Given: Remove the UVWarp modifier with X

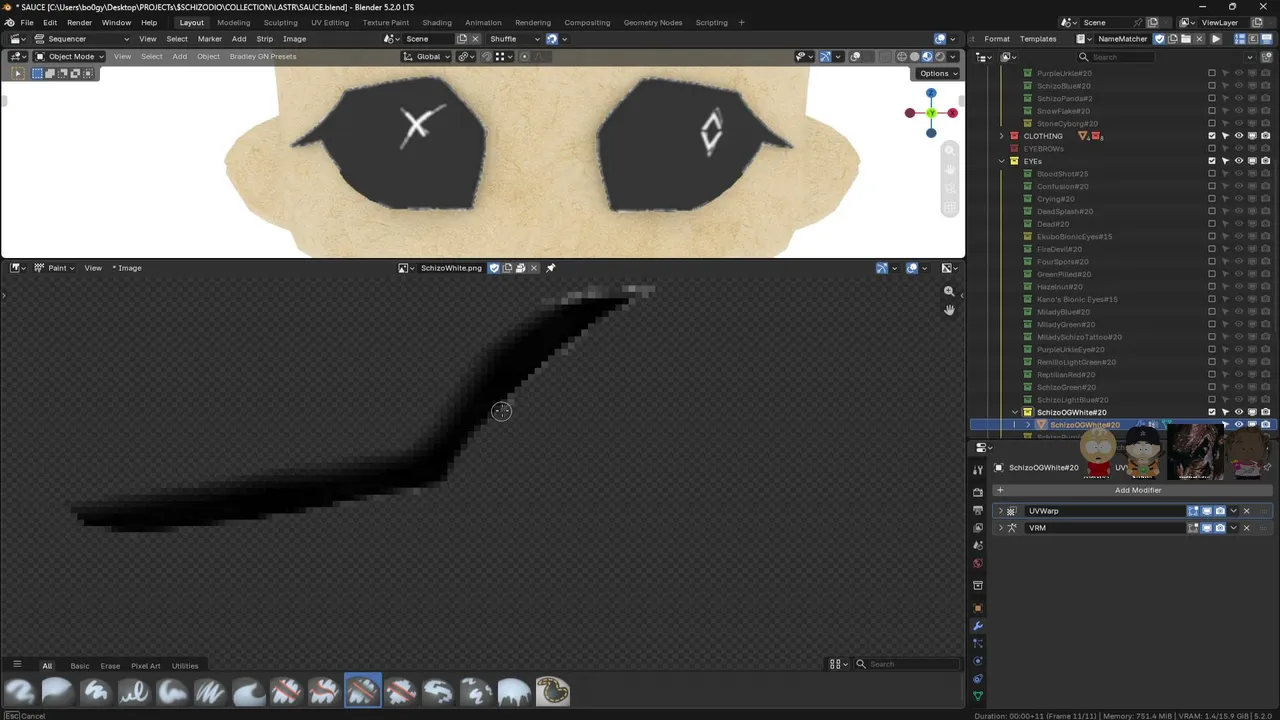Looking at the screenshot, I should pos(1246,511).
